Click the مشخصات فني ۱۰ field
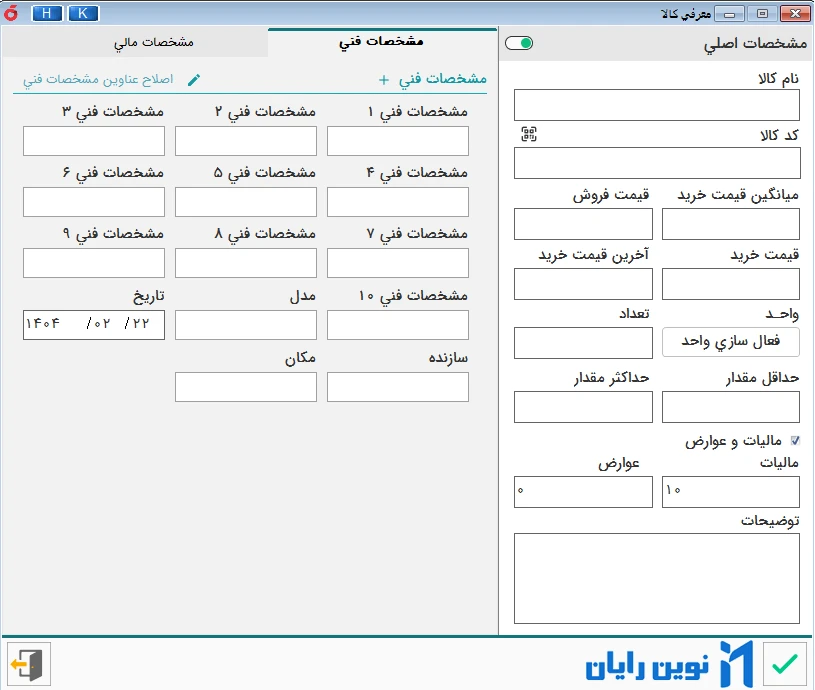The image size is (815, 690). point(398,325)
